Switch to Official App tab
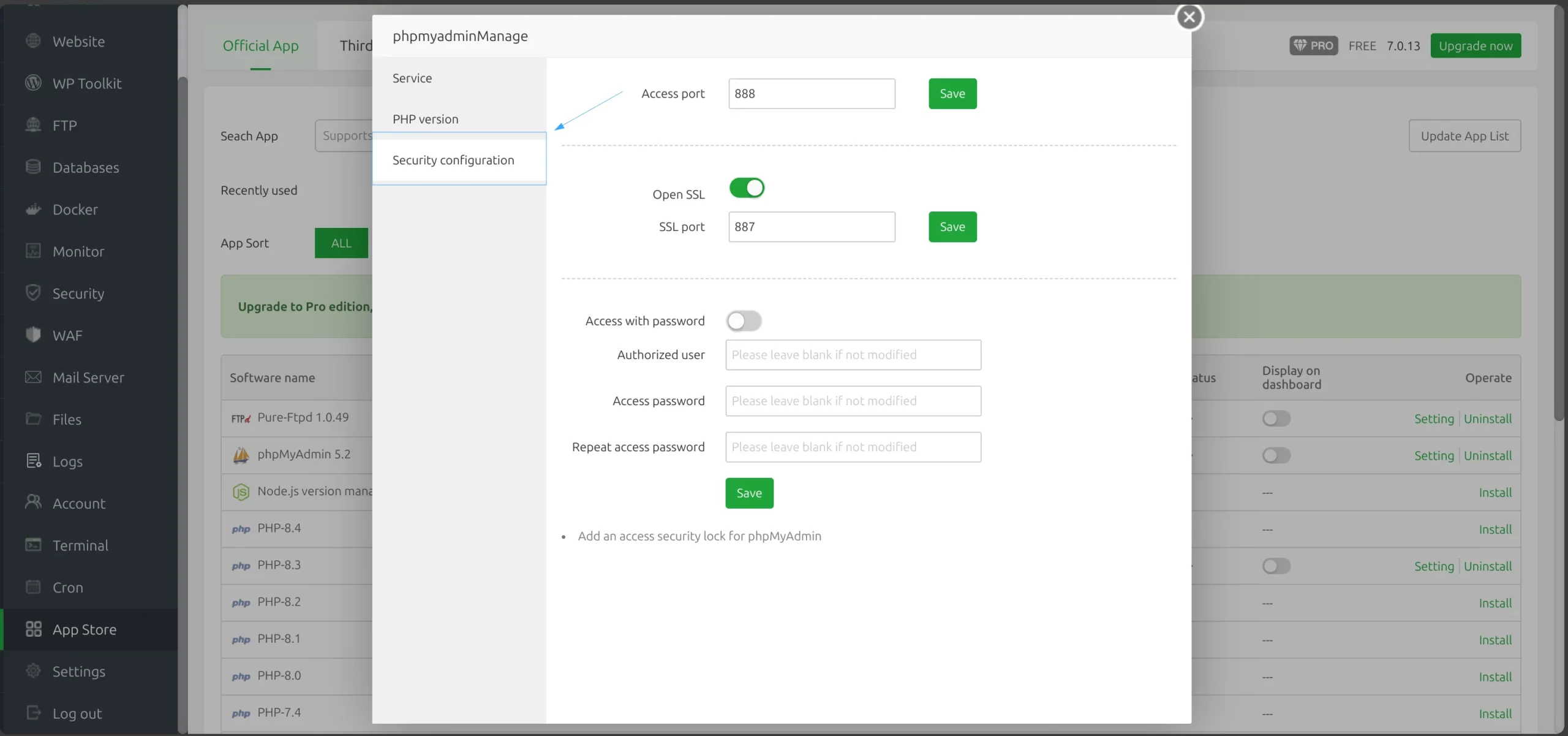 [x=260, y=45]
